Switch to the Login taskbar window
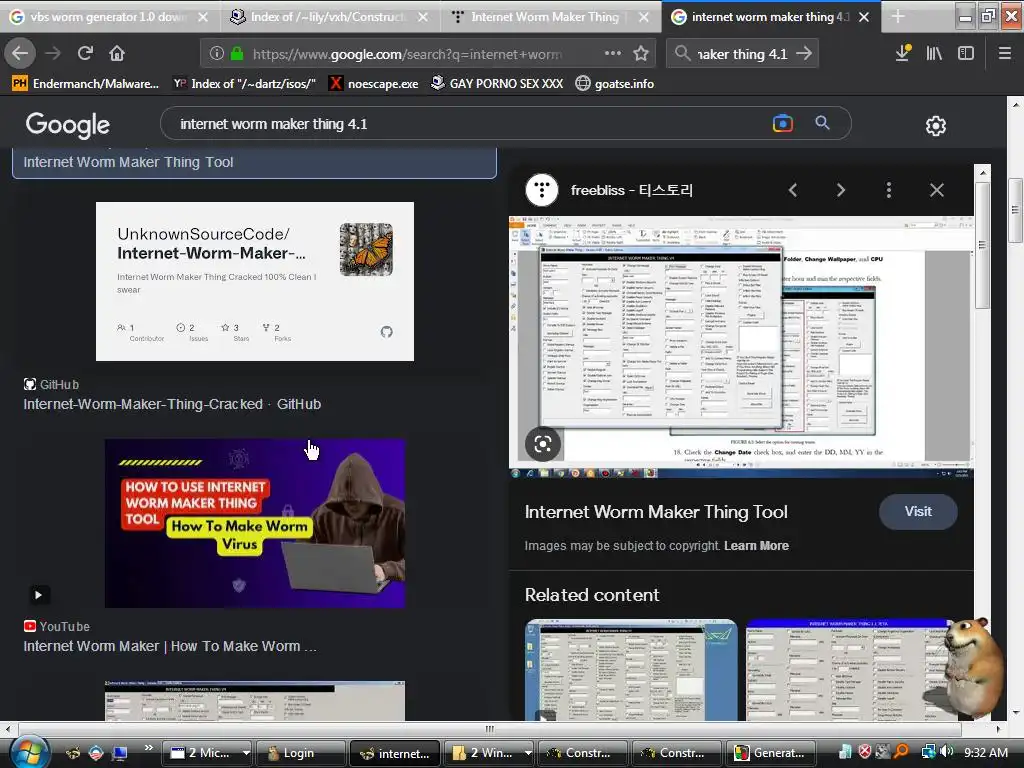 point(300,752)
